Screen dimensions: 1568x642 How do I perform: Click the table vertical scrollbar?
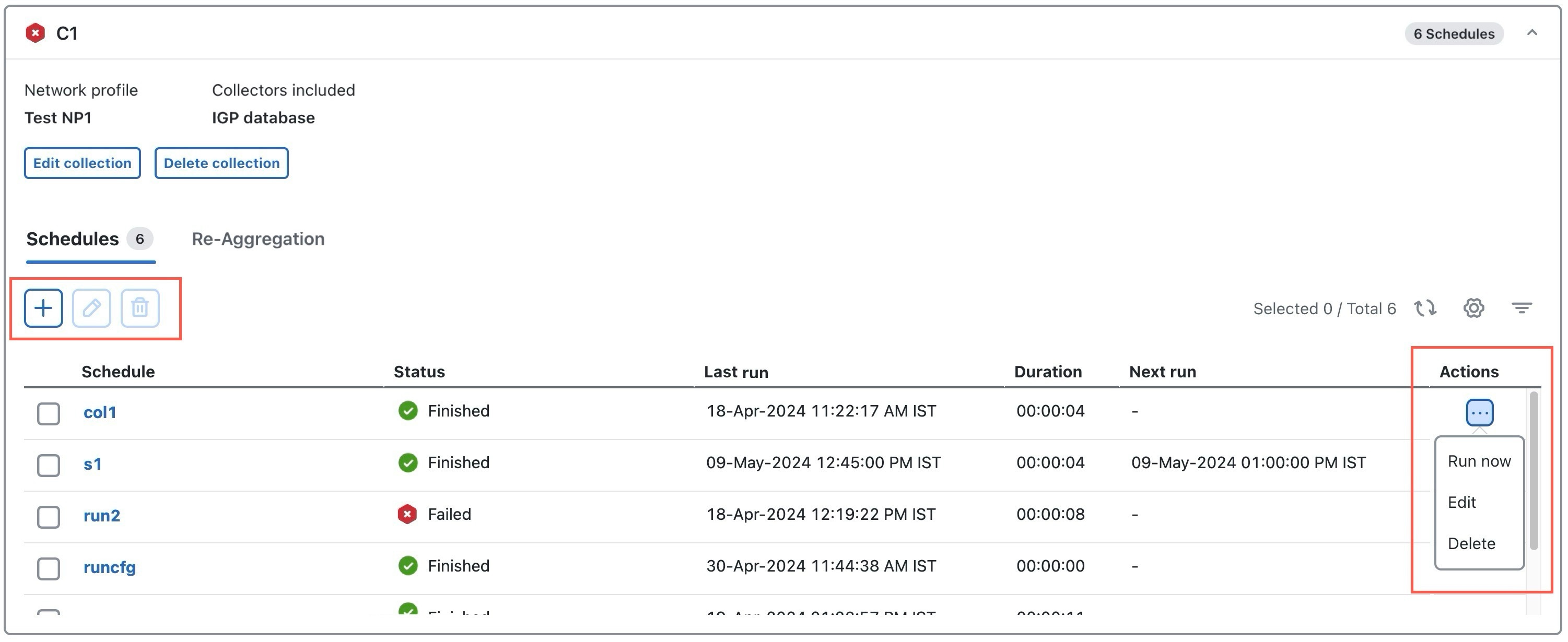click(x=1534, y=472)
